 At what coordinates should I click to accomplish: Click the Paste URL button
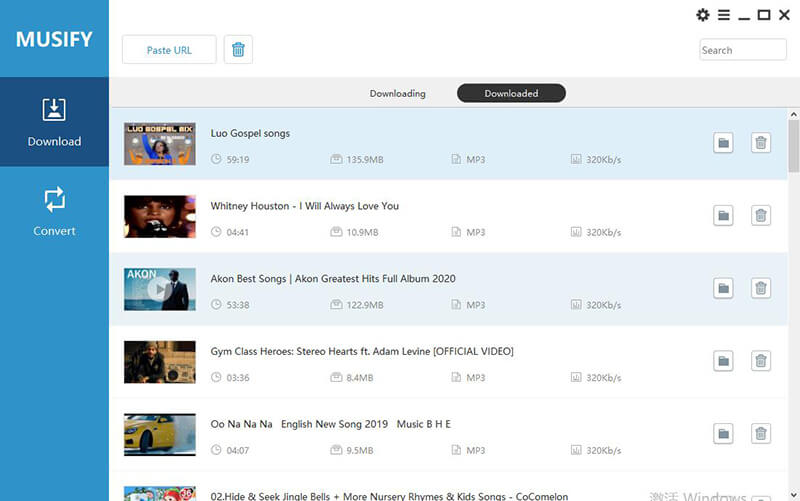(169, 49)
